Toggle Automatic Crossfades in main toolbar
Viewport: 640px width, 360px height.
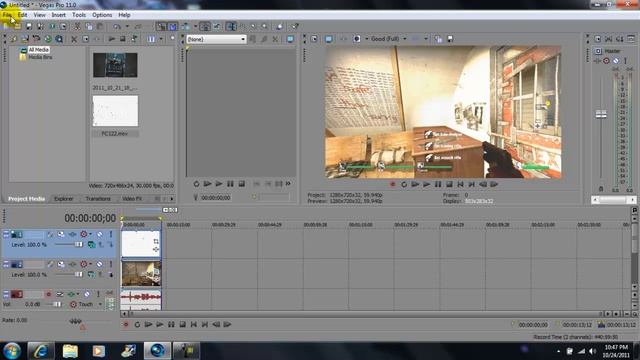[x=173, y=27]
